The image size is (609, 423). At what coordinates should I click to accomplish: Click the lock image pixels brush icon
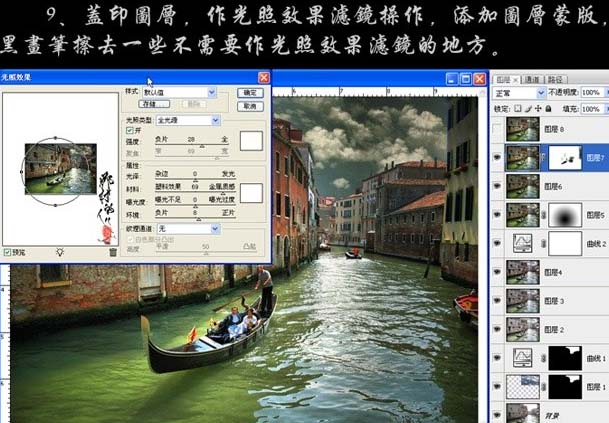[x=528, y=108]
